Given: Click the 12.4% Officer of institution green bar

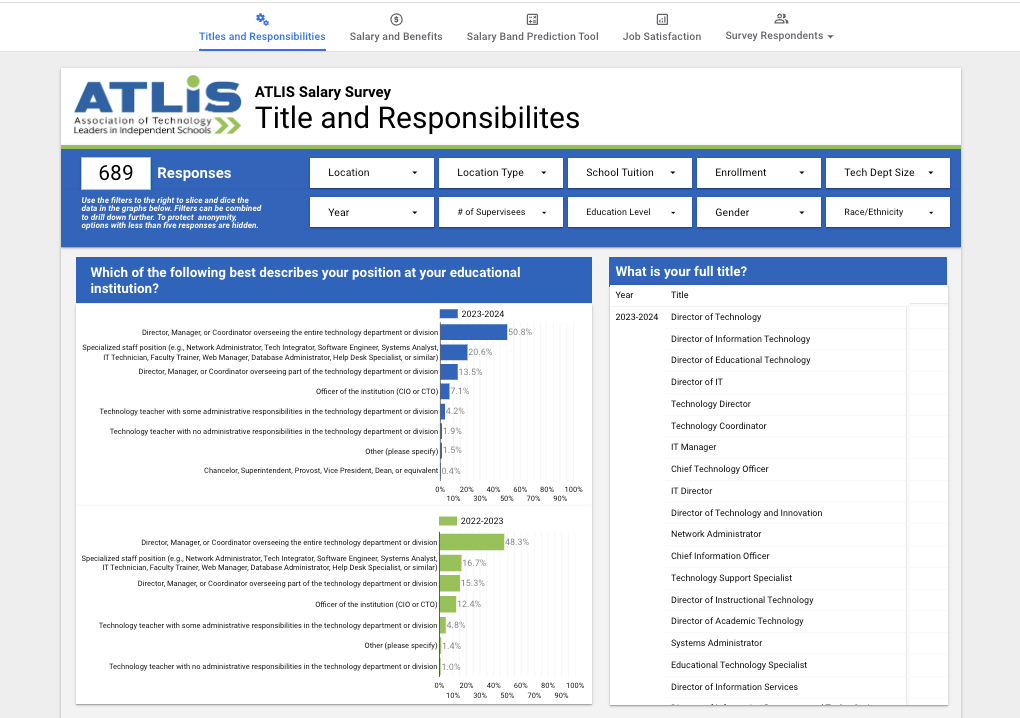Looking at the screenshot, I should click(x=448, y=604).
